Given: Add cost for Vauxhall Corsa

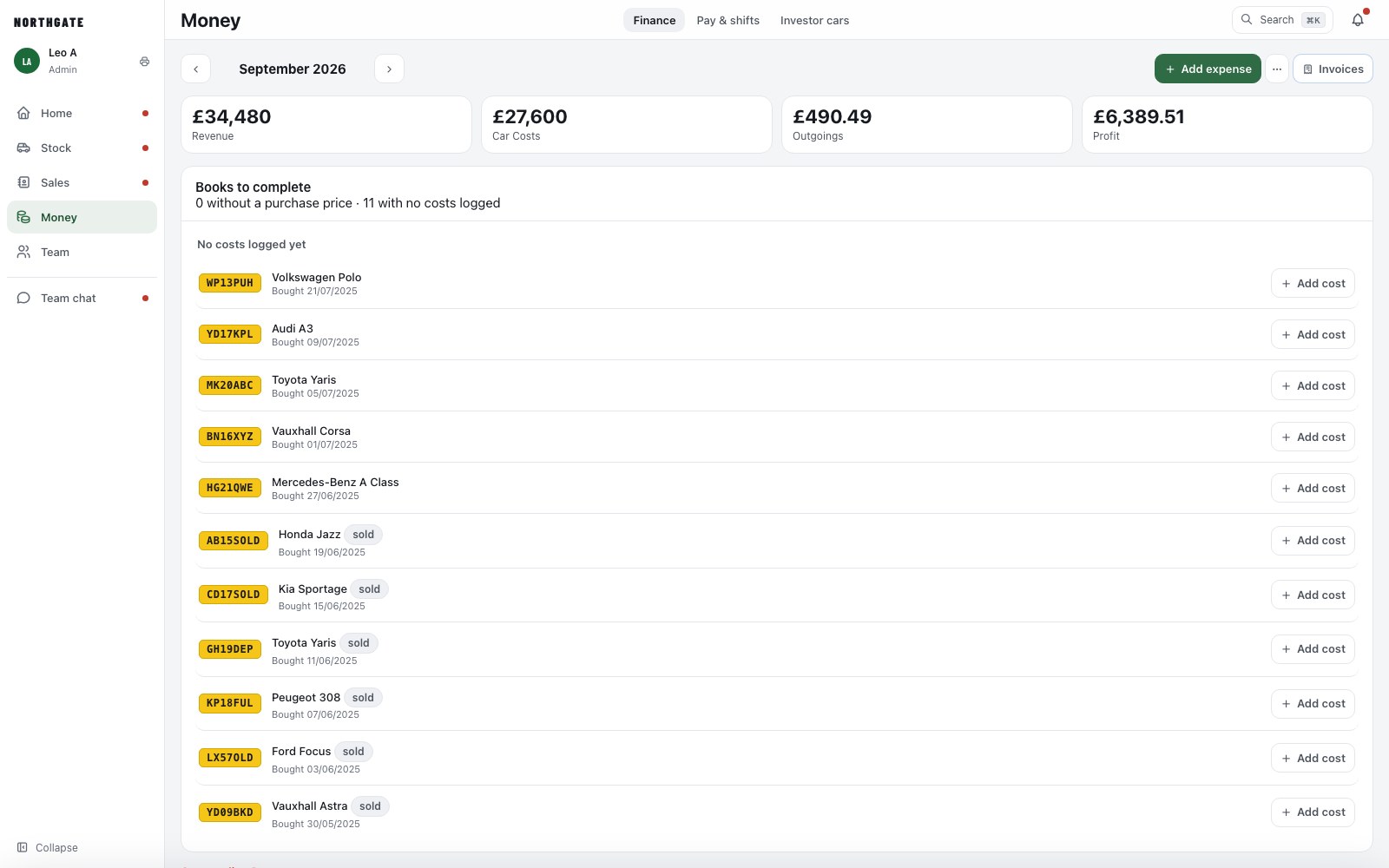Looking at the screenshot, I should [x=1313, y=437].
